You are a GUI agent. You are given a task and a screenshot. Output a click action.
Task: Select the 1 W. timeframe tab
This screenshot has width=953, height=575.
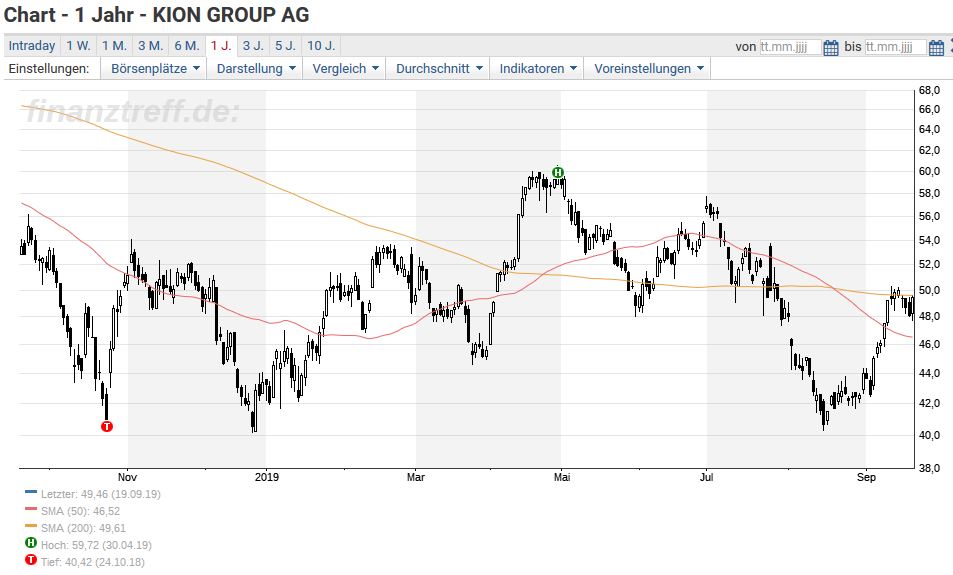point(78,46)
